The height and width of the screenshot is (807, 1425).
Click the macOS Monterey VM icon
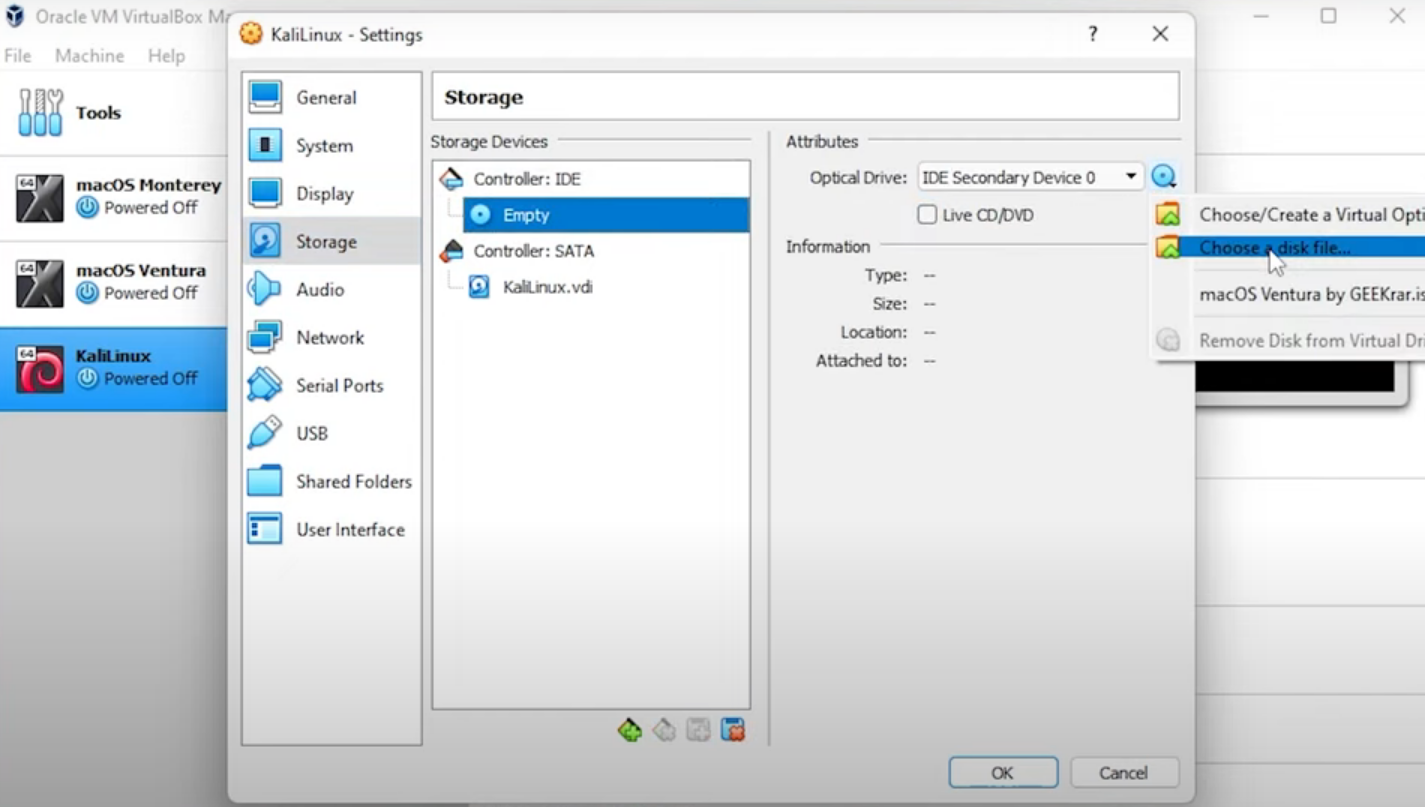pos(40,197)
